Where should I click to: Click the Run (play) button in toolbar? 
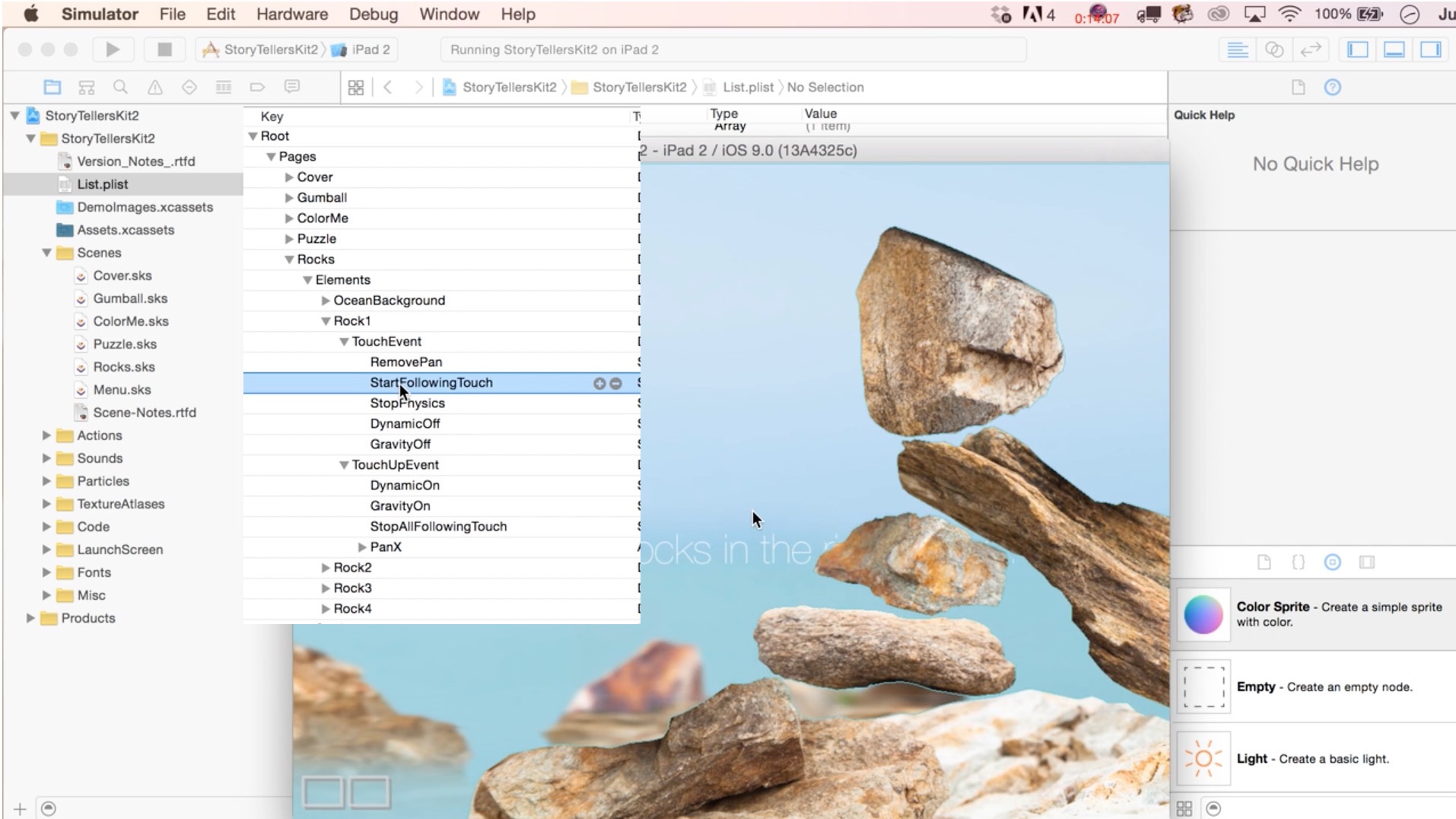click(113, 49)
